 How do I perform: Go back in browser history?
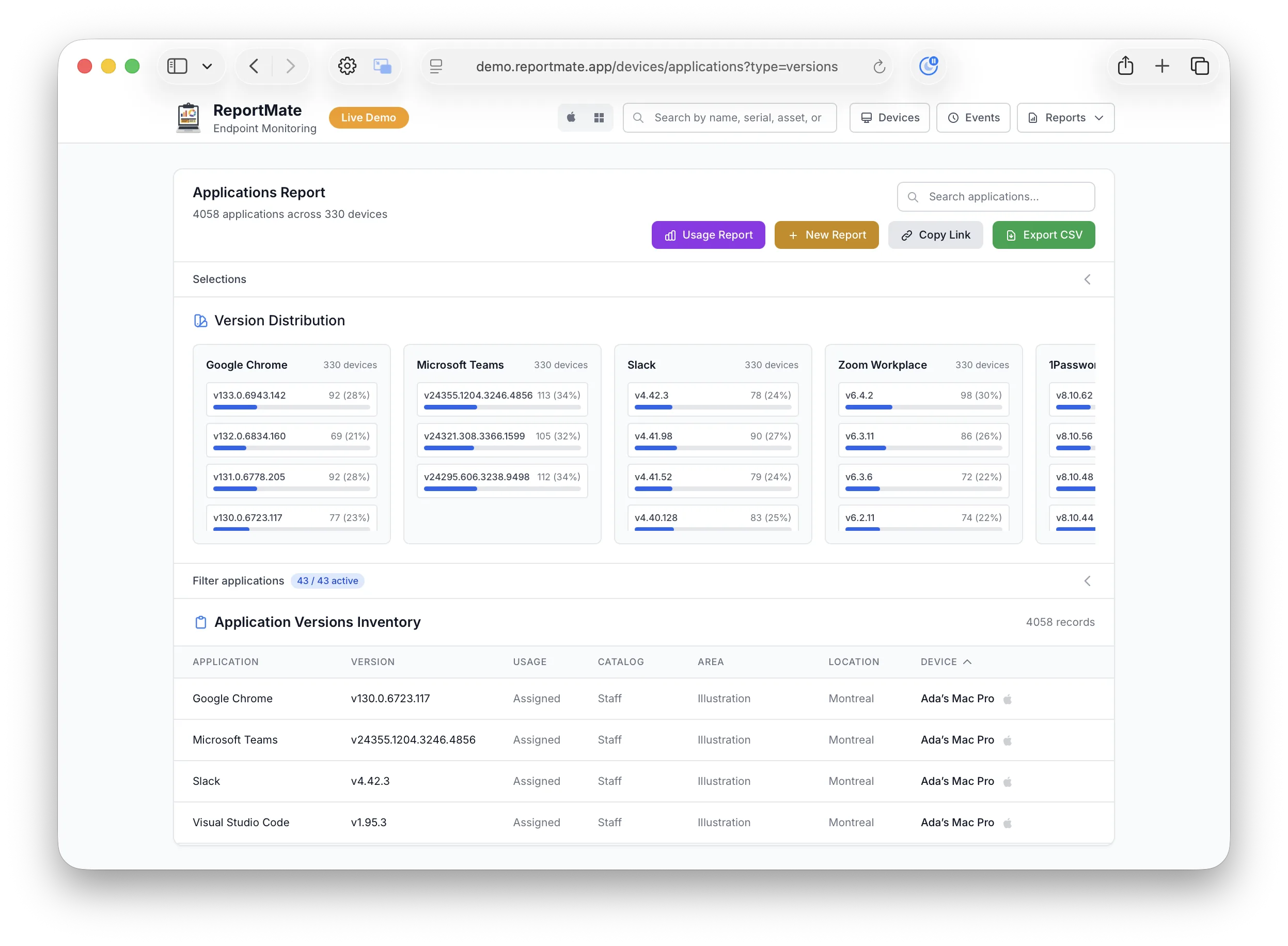click(x=254, y=67)
